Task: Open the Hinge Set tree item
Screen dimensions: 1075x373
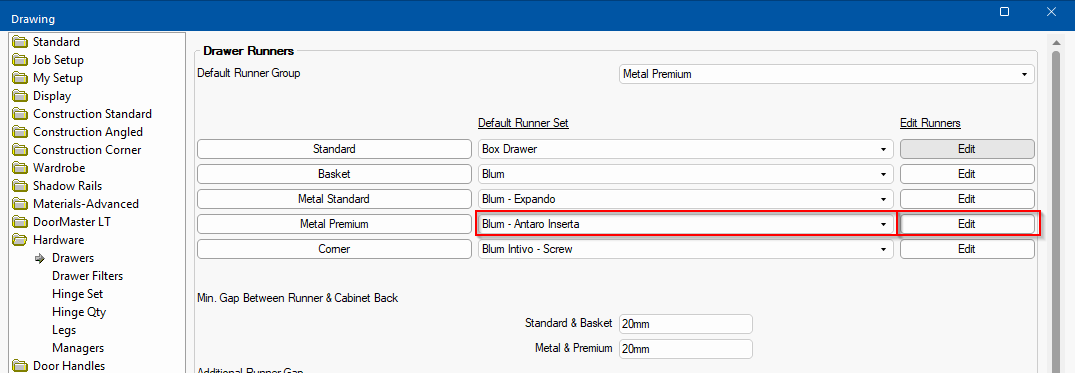Action: click(x=77, y=293)
